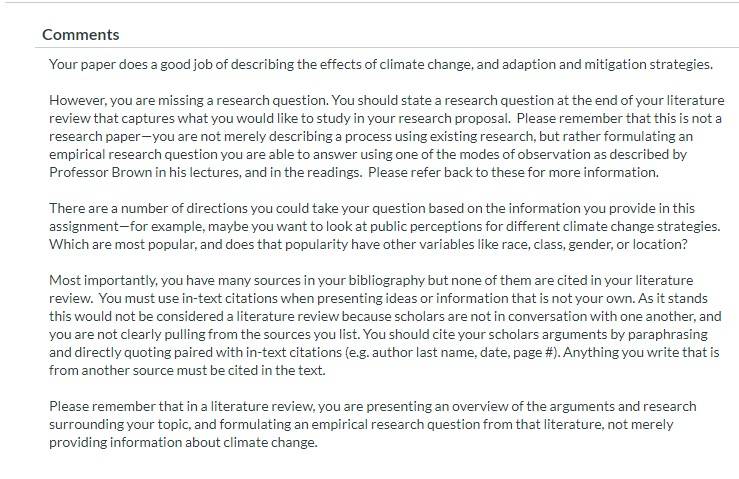Click the horizontal divider line under Comments
The height and width of the screenshot is (479, 739).
(386, 48)
